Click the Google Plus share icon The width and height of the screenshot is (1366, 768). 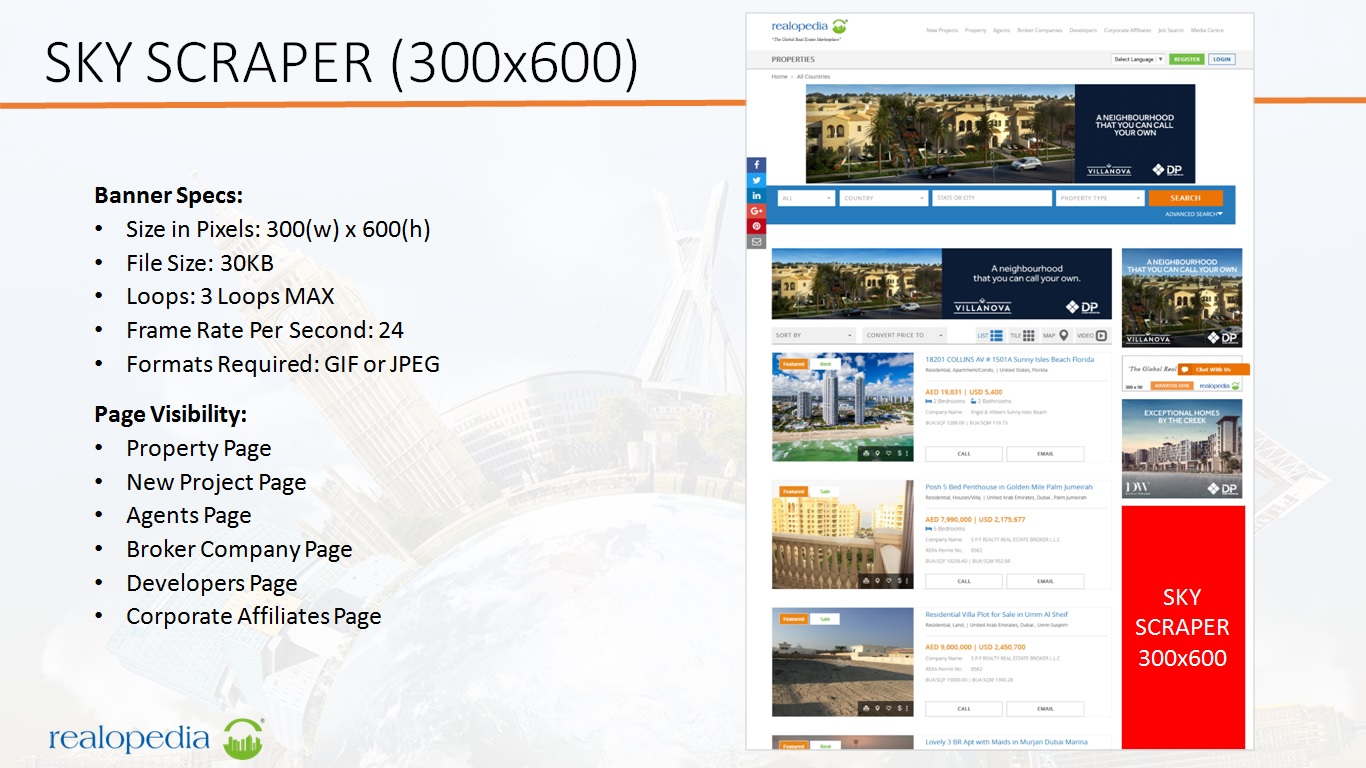pos(756,211)
